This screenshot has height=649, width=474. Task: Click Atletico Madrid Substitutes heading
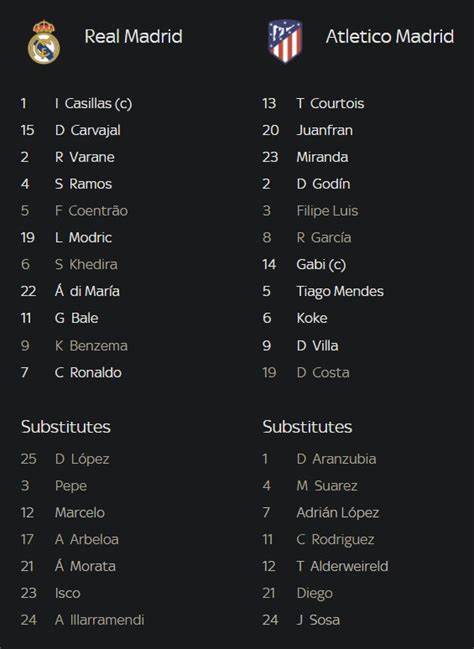[307, 427]
